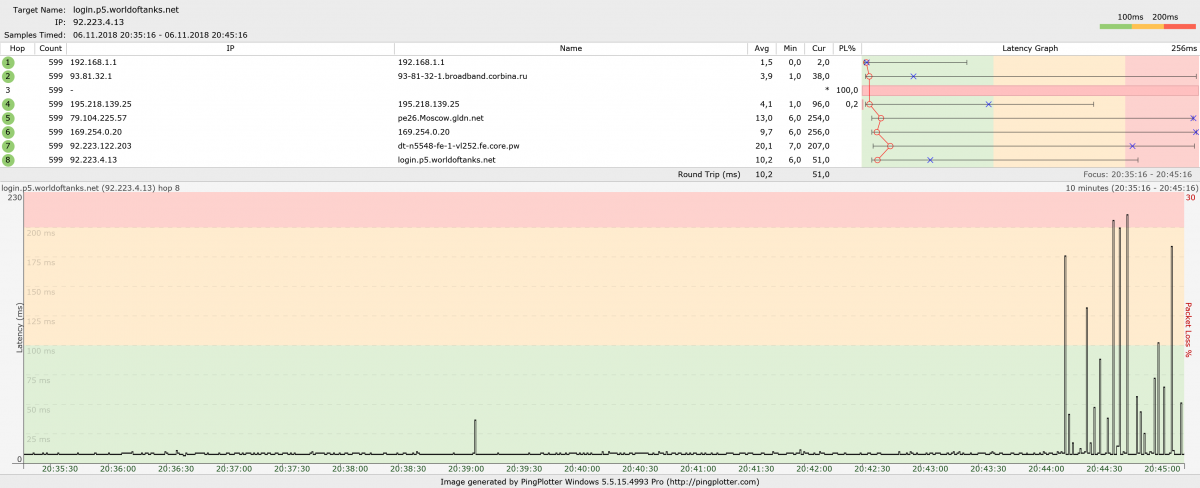Sort by the Avg column header

coord(762,48)
